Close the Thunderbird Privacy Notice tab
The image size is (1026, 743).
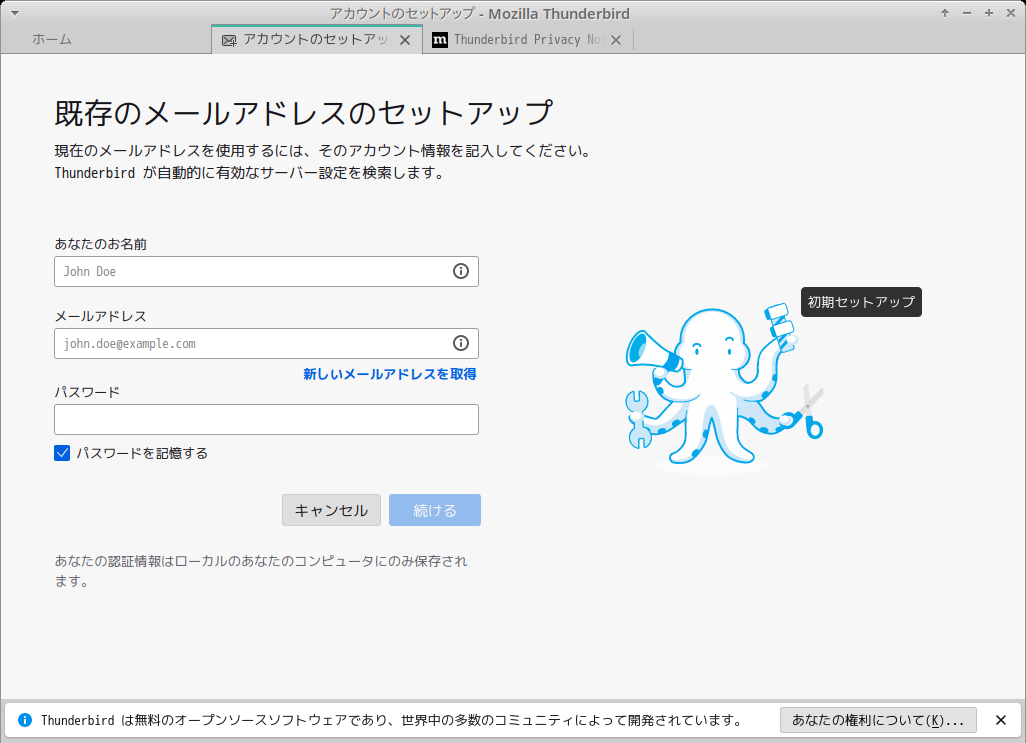pyautogui.click(x=616, y=41)
